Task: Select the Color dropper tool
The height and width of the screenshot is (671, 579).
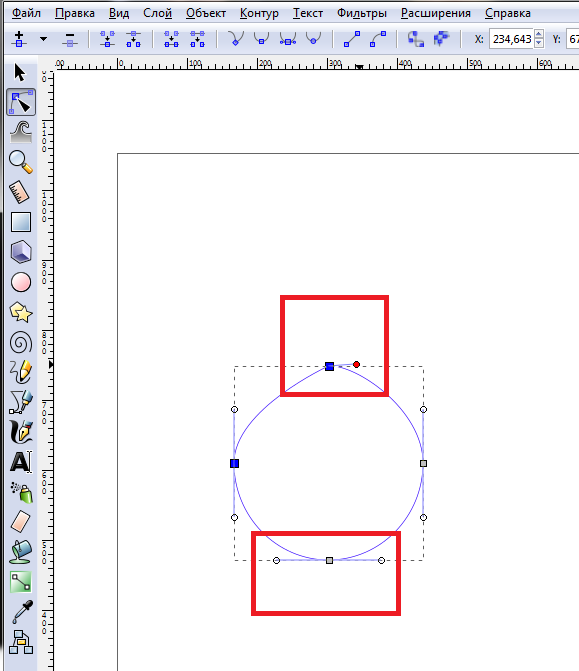Action: (21, 612)
